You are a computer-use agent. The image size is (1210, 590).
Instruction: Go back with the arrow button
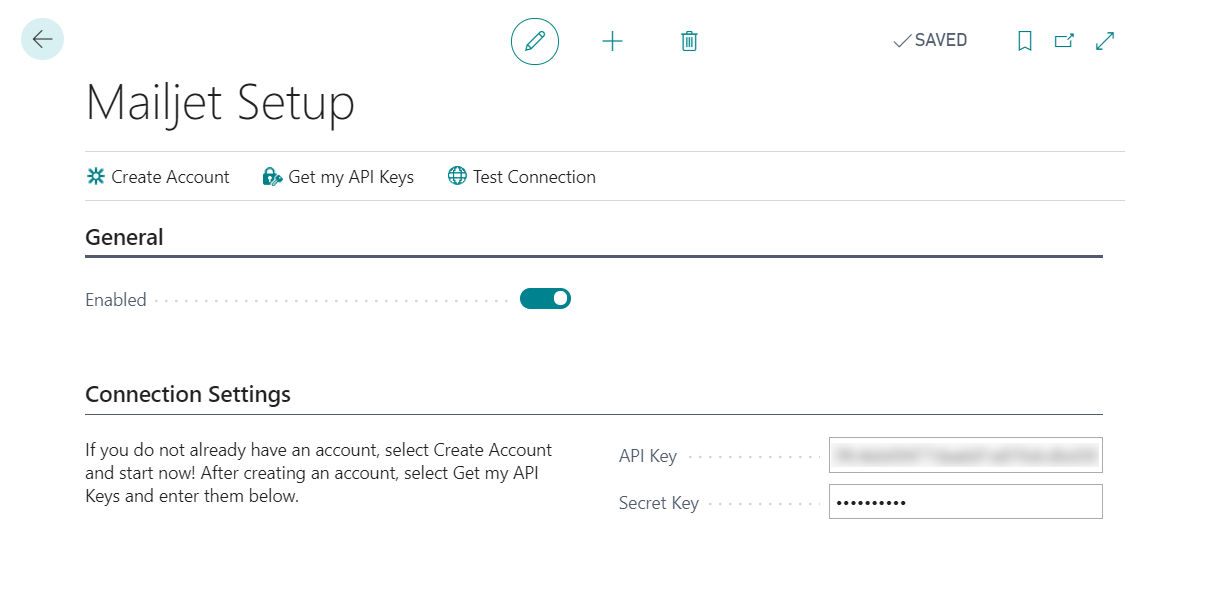42,39
